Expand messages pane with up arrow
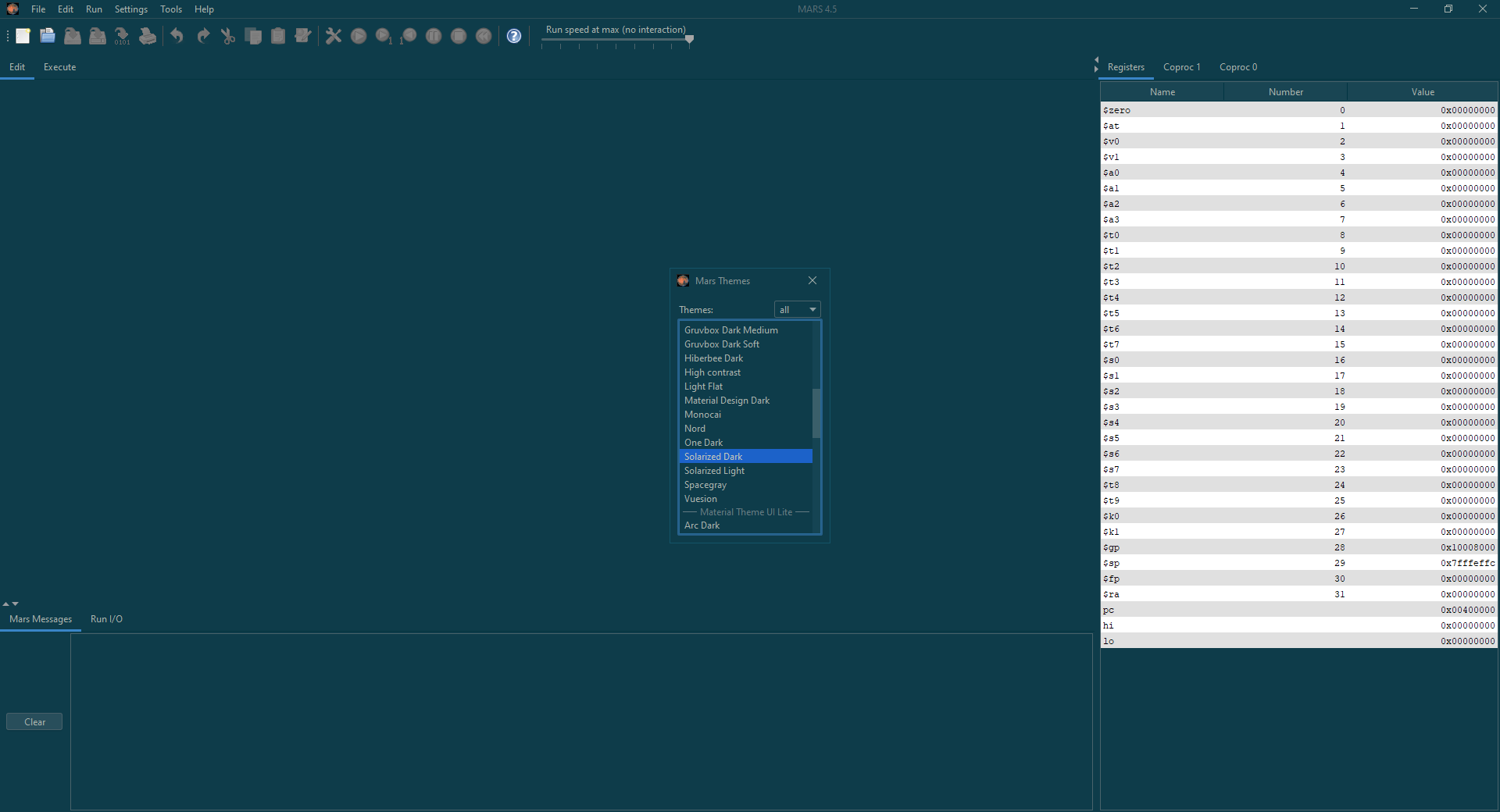1500x812 pixels. click(6, 604)
